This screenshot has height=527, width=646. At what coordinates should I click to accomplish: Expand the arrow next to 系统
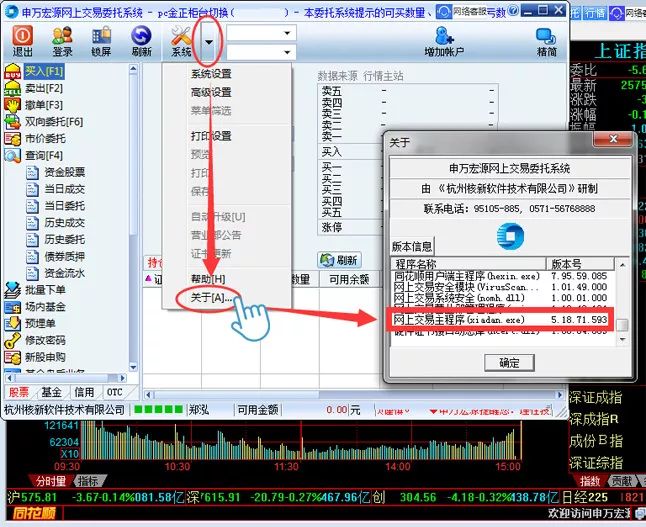209,42
